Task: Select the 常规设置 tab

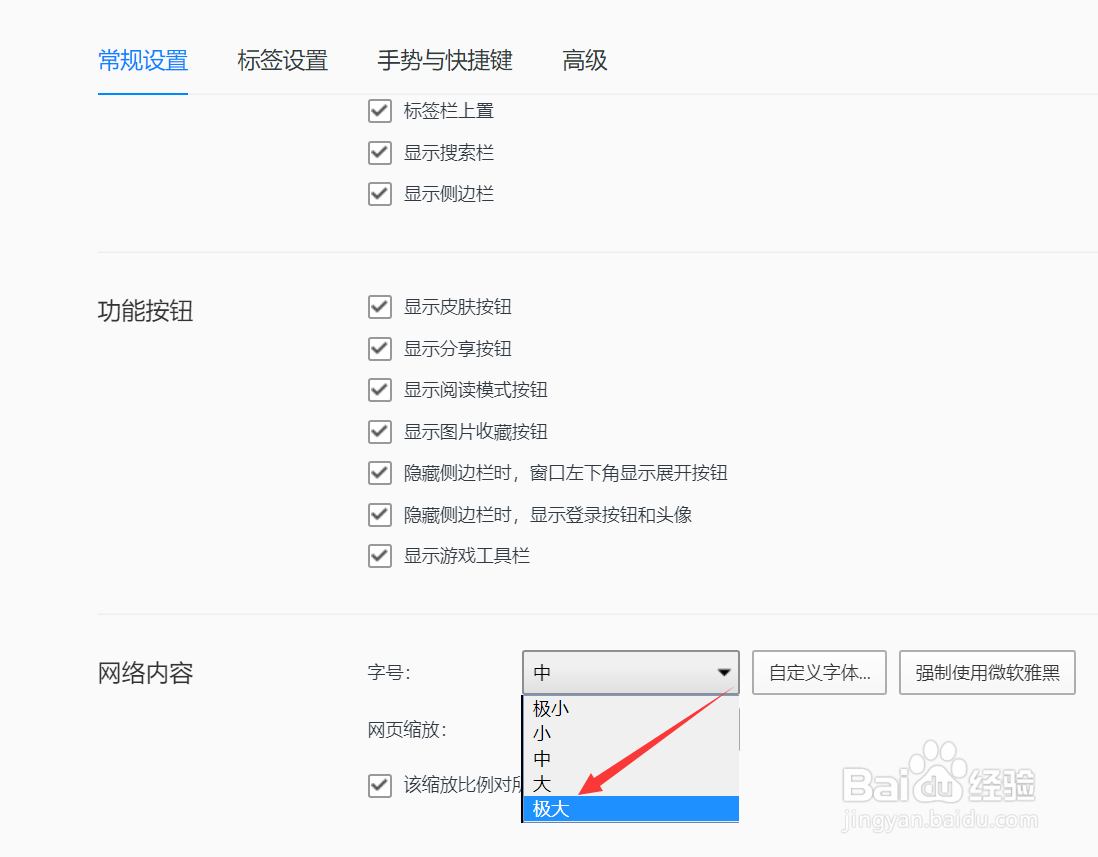Action: point(142,61)
